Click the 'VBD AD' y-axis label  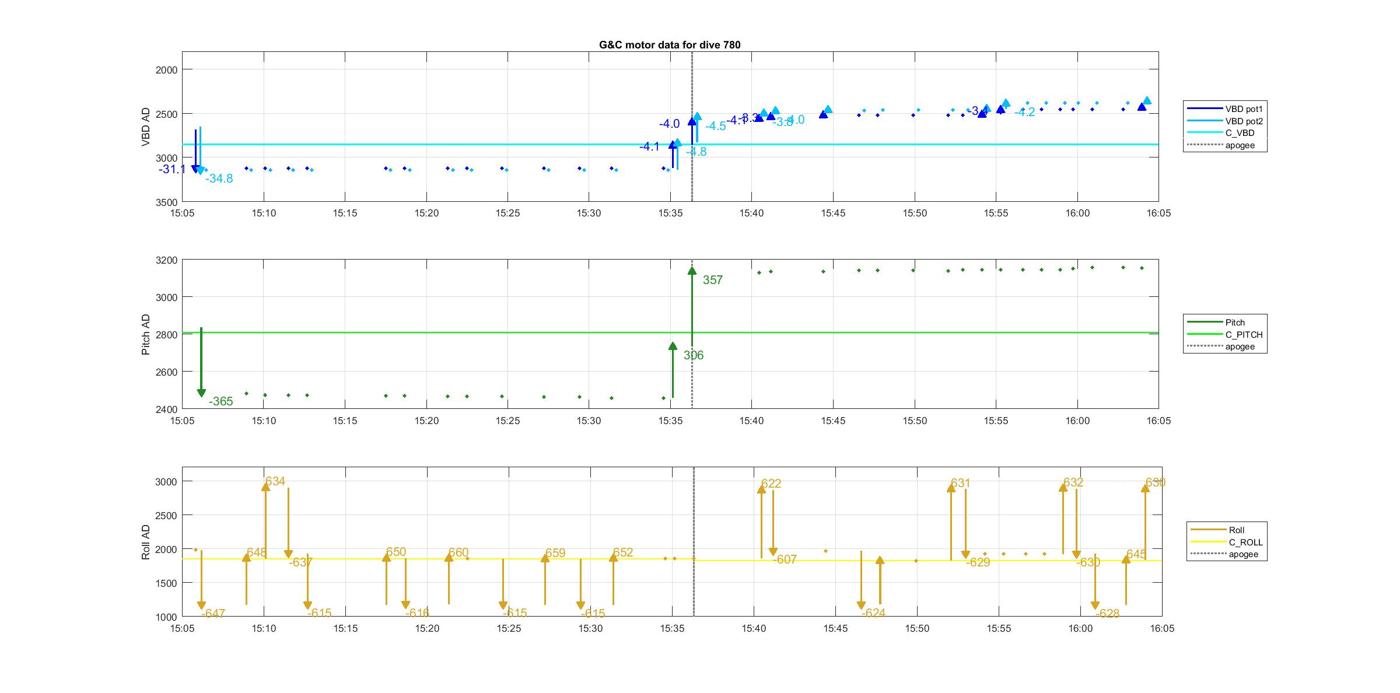point(146,128)
